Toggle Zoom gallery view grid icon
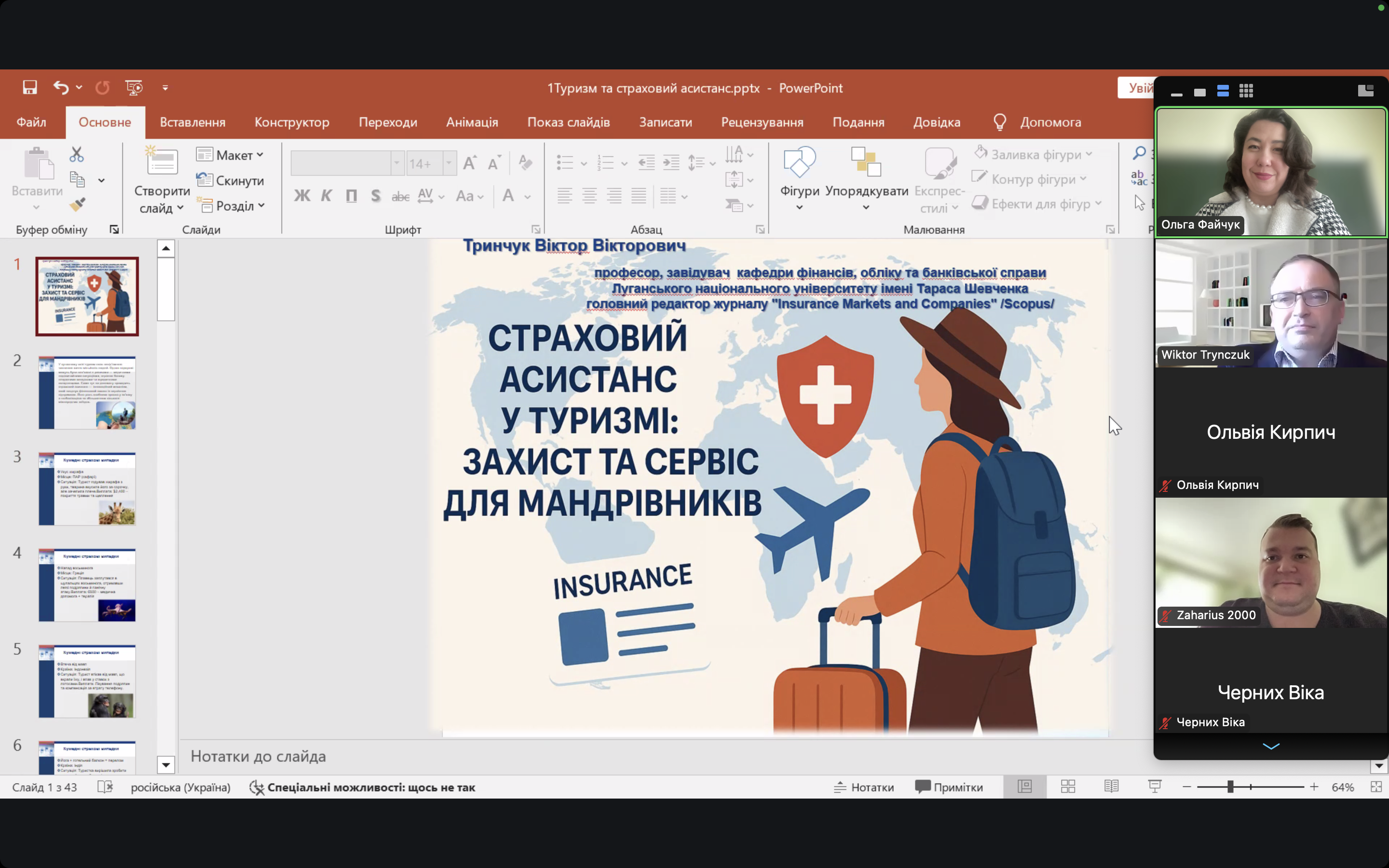This screenshot has width=1389, height=868. click(x=1246, y=91)
